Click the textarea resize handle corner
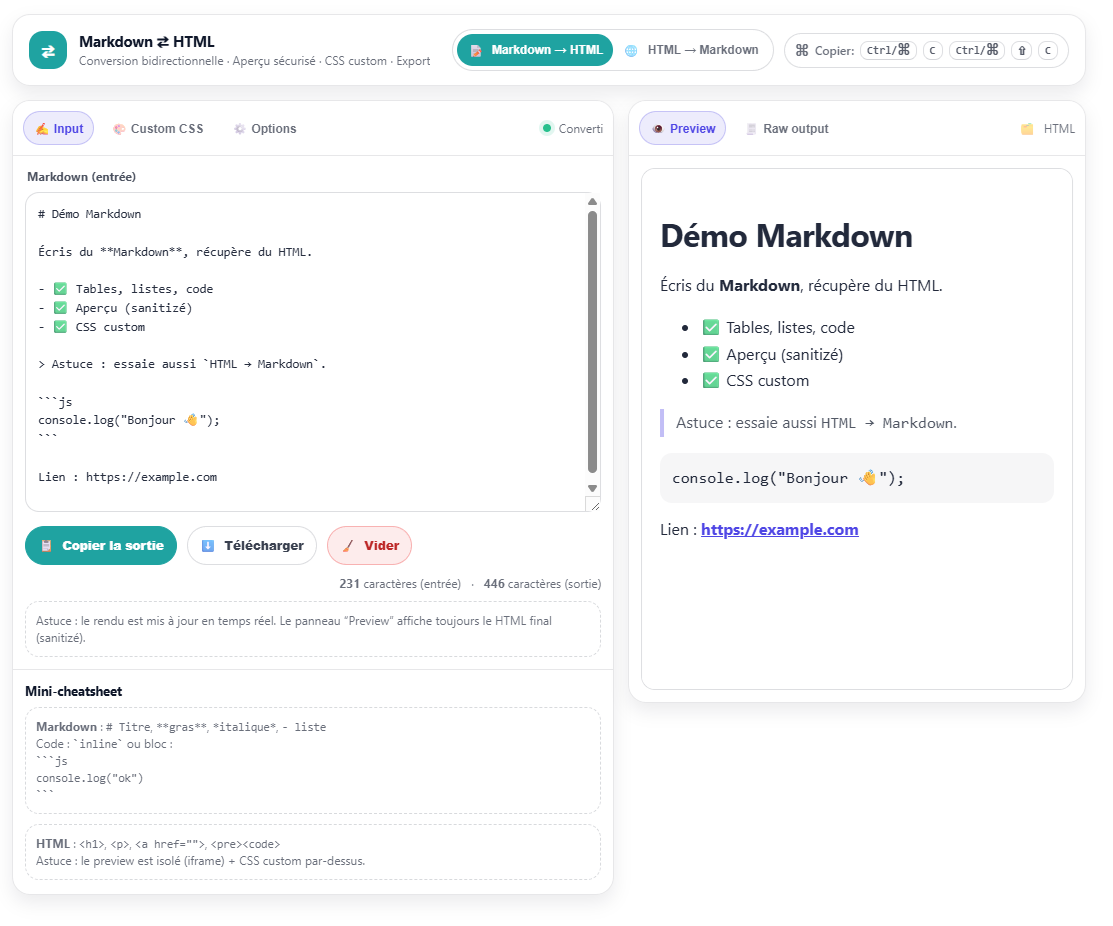This screenshot has height=926, width=1113. [593, 504]
